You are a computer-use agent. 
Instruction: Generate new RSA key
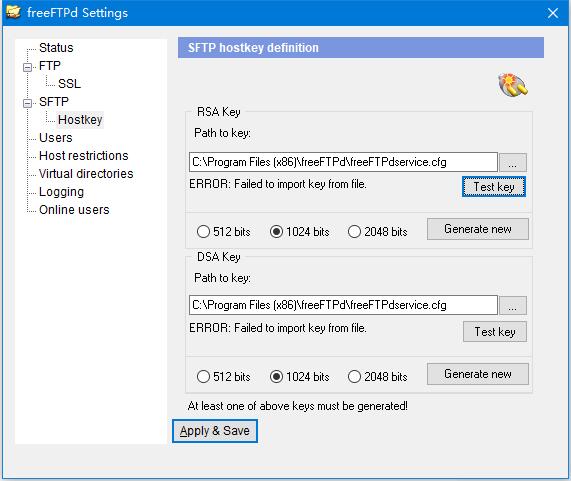[x=478, y=229]
